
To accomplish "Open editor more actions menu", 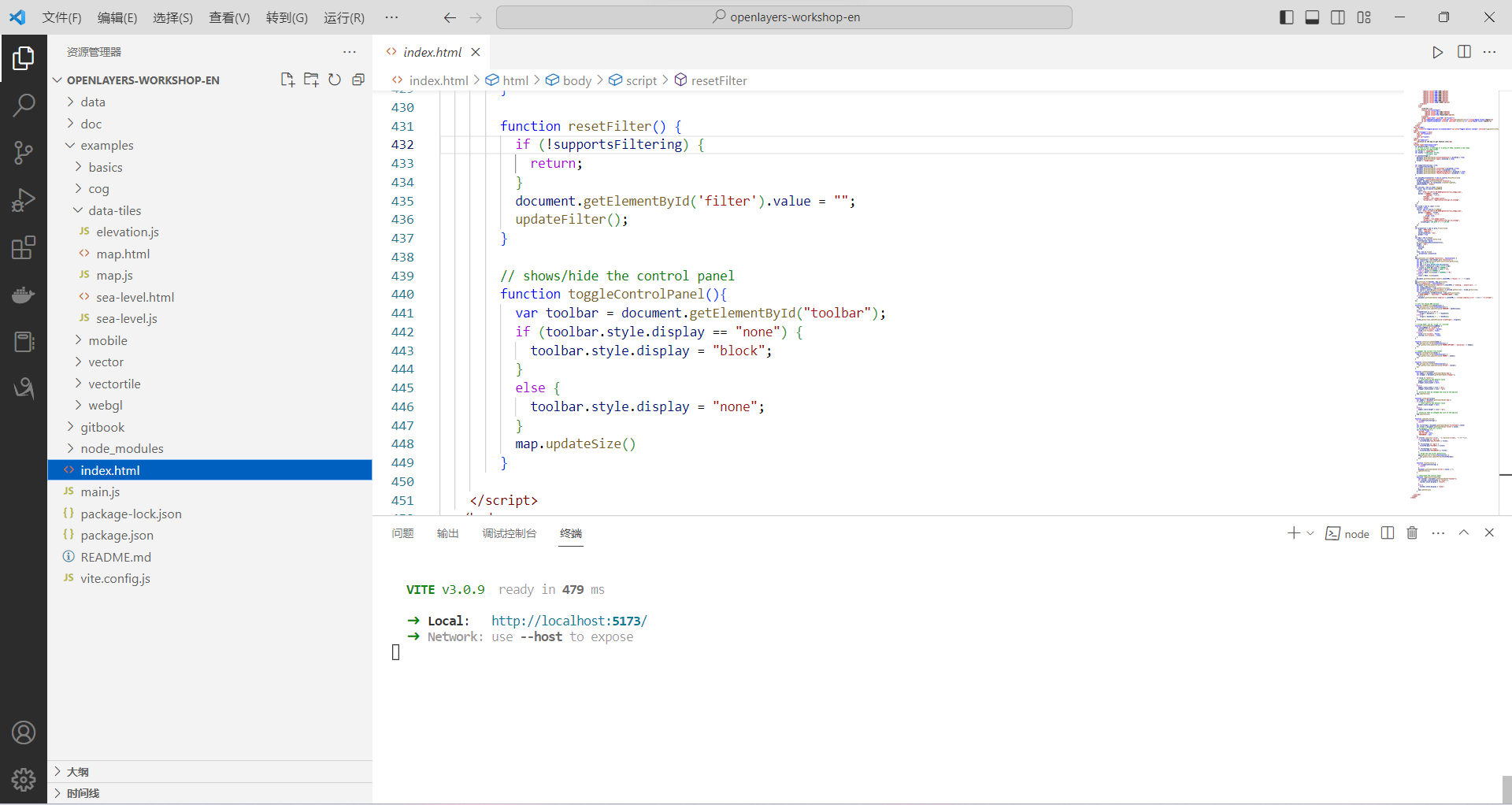I will pos(1489,52).
